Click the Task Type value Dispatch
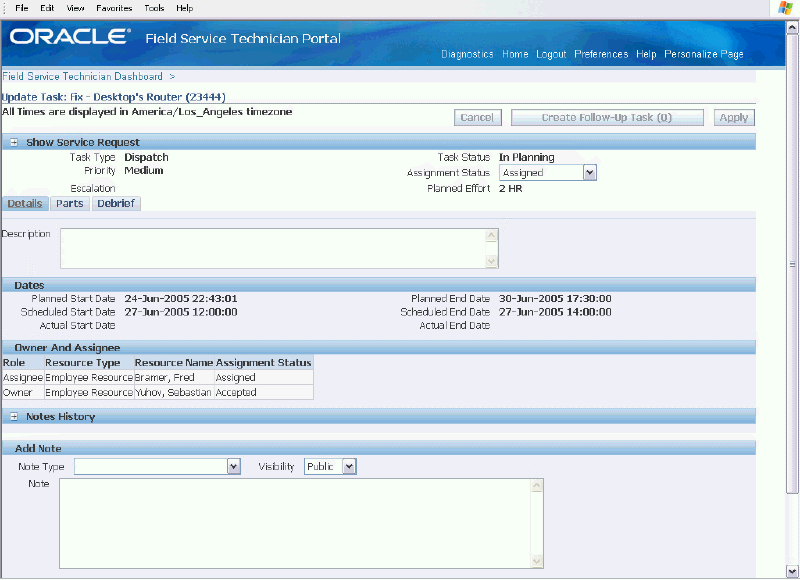The height and width of the screenshot is (580, 800). [x=146, y=157]
